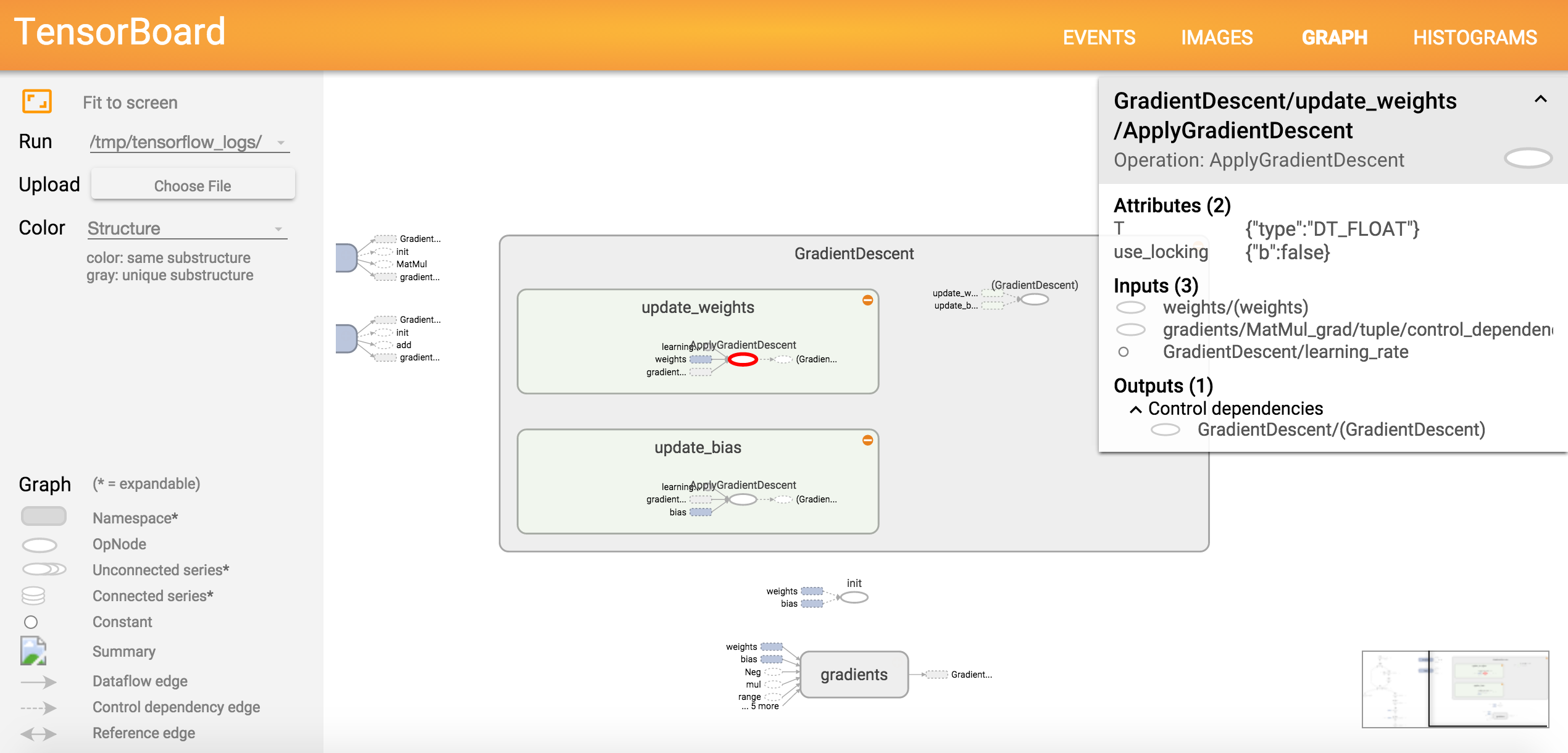Click the gradients namespace node
This screenshot has width=1568, height=753.
coord(854,675)
